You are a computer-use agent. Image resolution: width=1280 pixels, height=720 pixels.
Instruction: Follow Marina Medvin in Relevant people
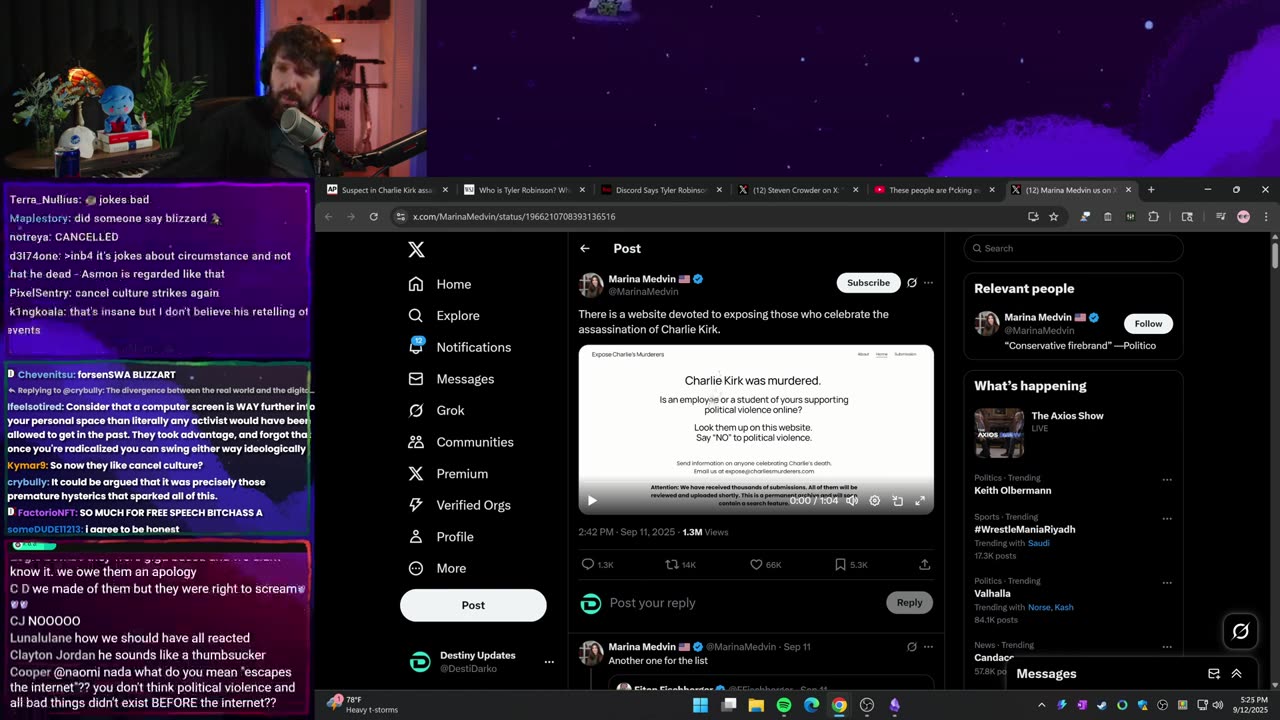1148,324
